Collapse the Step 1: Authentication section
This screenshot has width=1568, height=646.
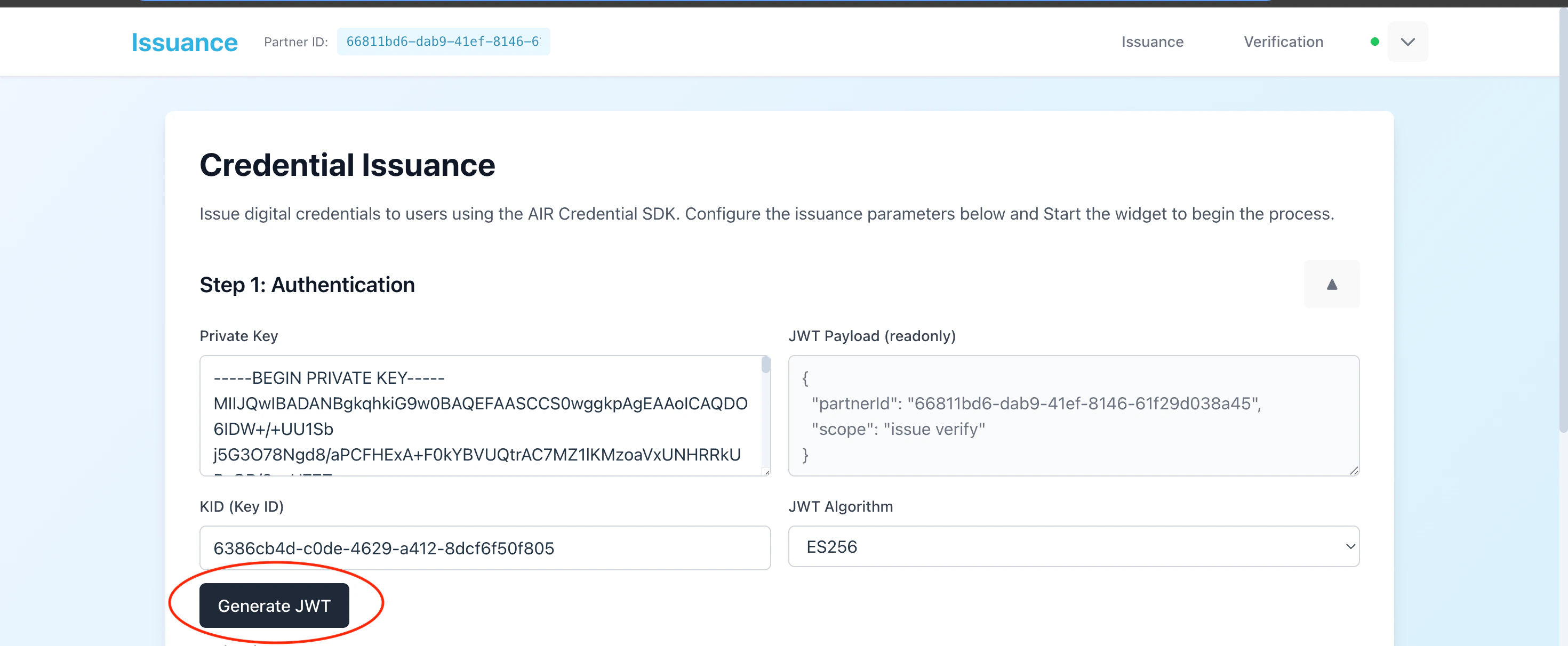[x=1331, y=284]
